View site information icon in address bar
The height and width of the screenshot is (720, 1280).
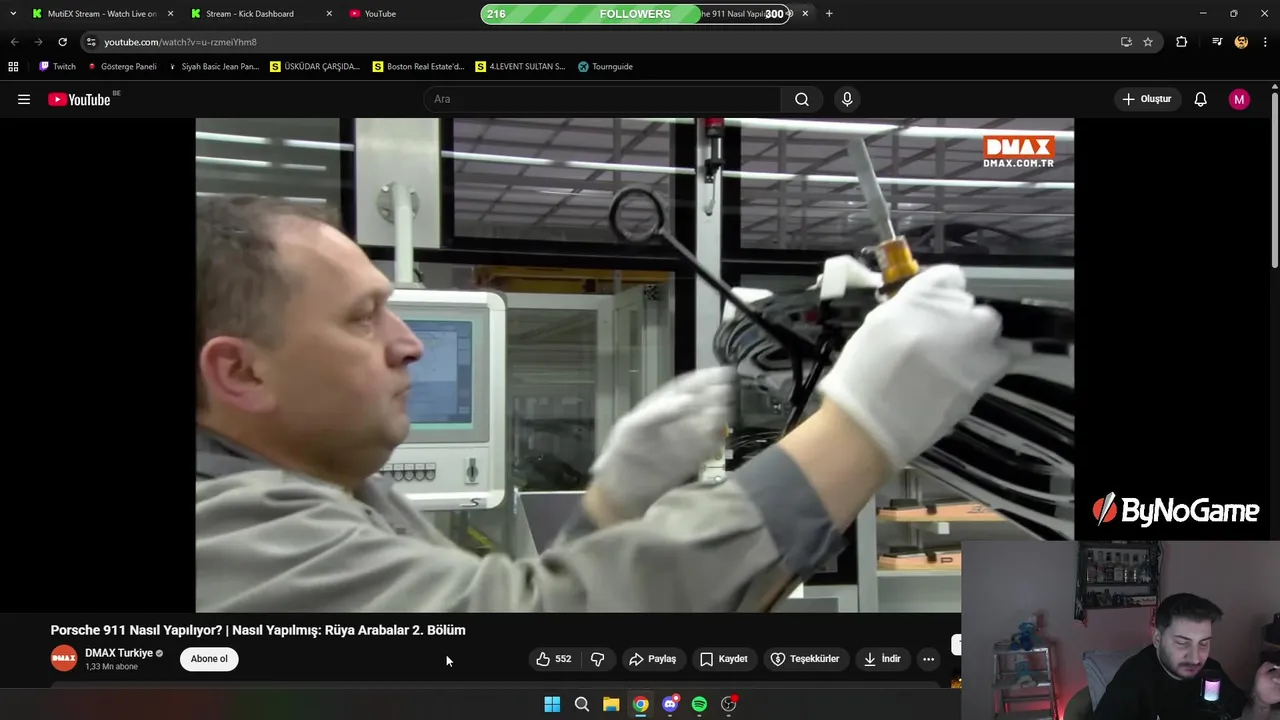click(91, 42)
